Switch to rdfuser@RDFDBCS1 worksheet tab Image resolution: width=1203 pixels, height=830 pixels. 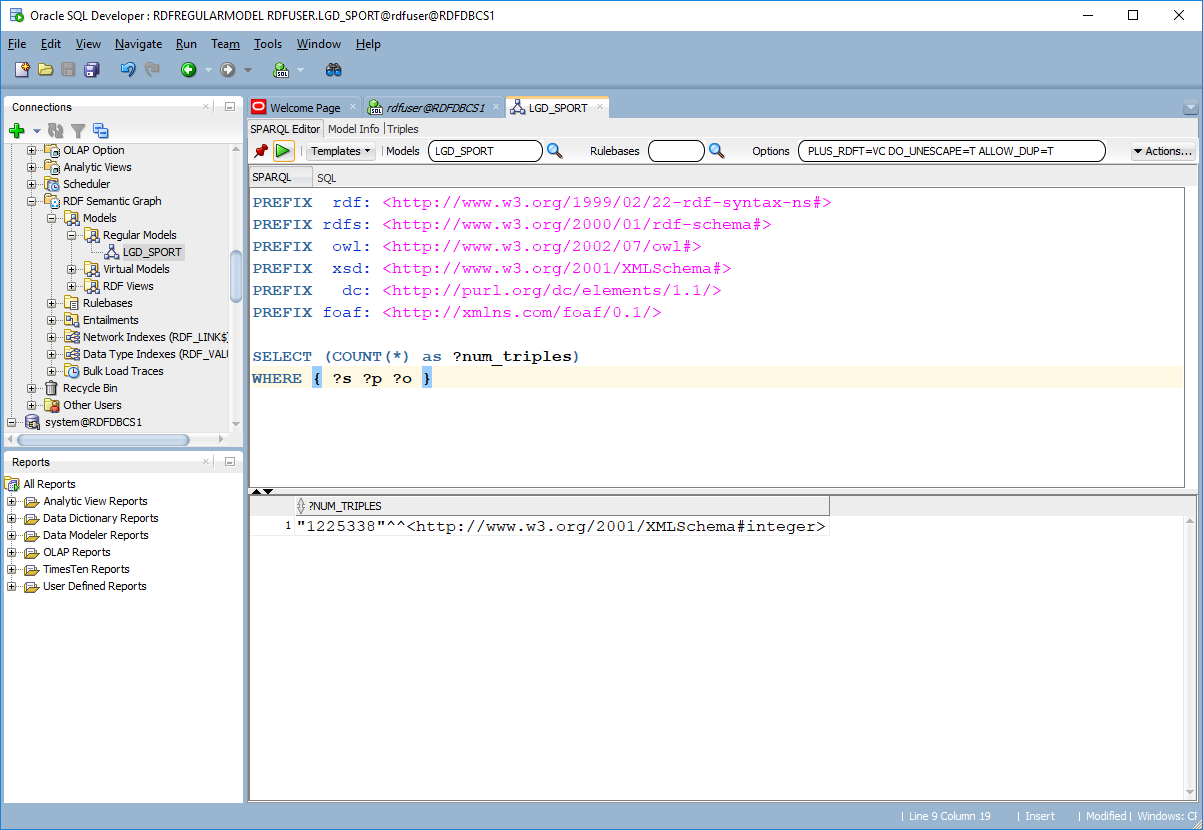tap(436, 108)
